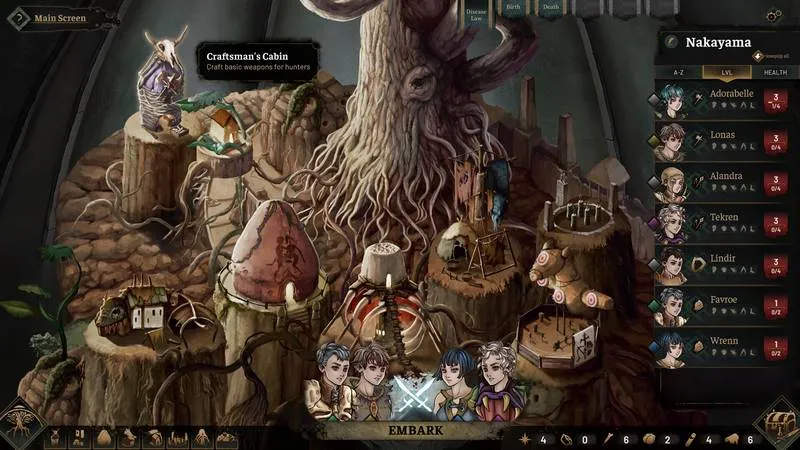
Task: Click Wrenn's red level badge
Action: pyautogui.click(x=775, y=347)
